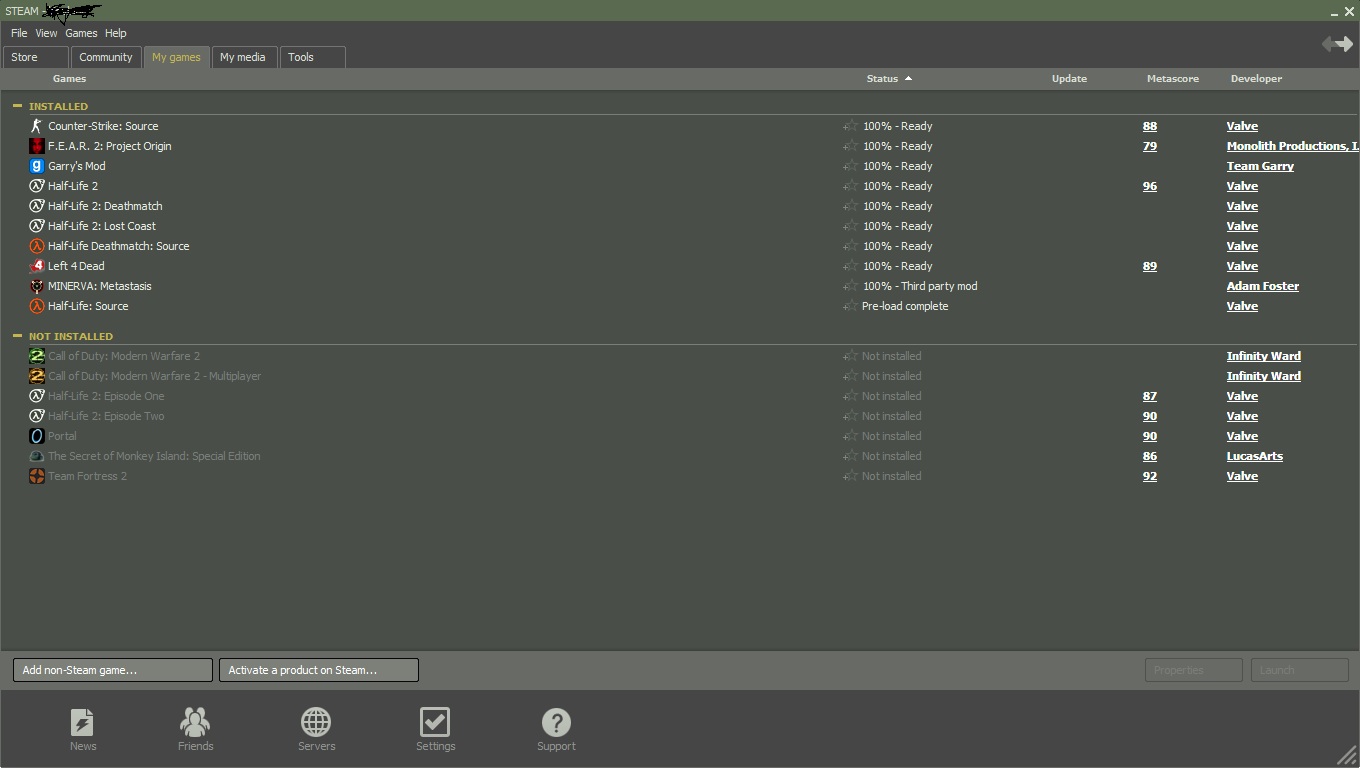Open Metascore 96 link for Half-Life 2

point(1150,186)
